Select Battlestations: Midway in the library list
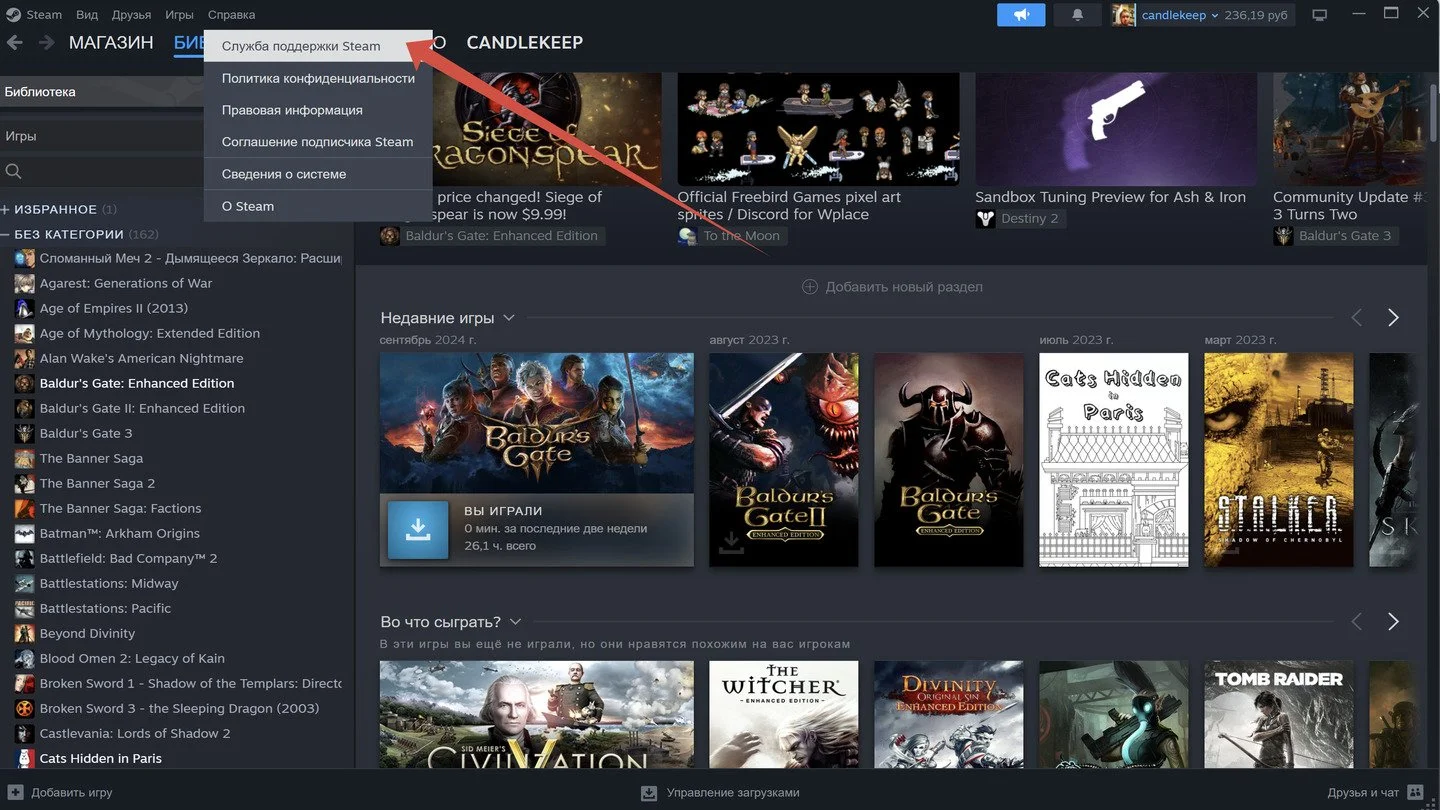This screenshot has width=1440, height=810. (109, 583)
